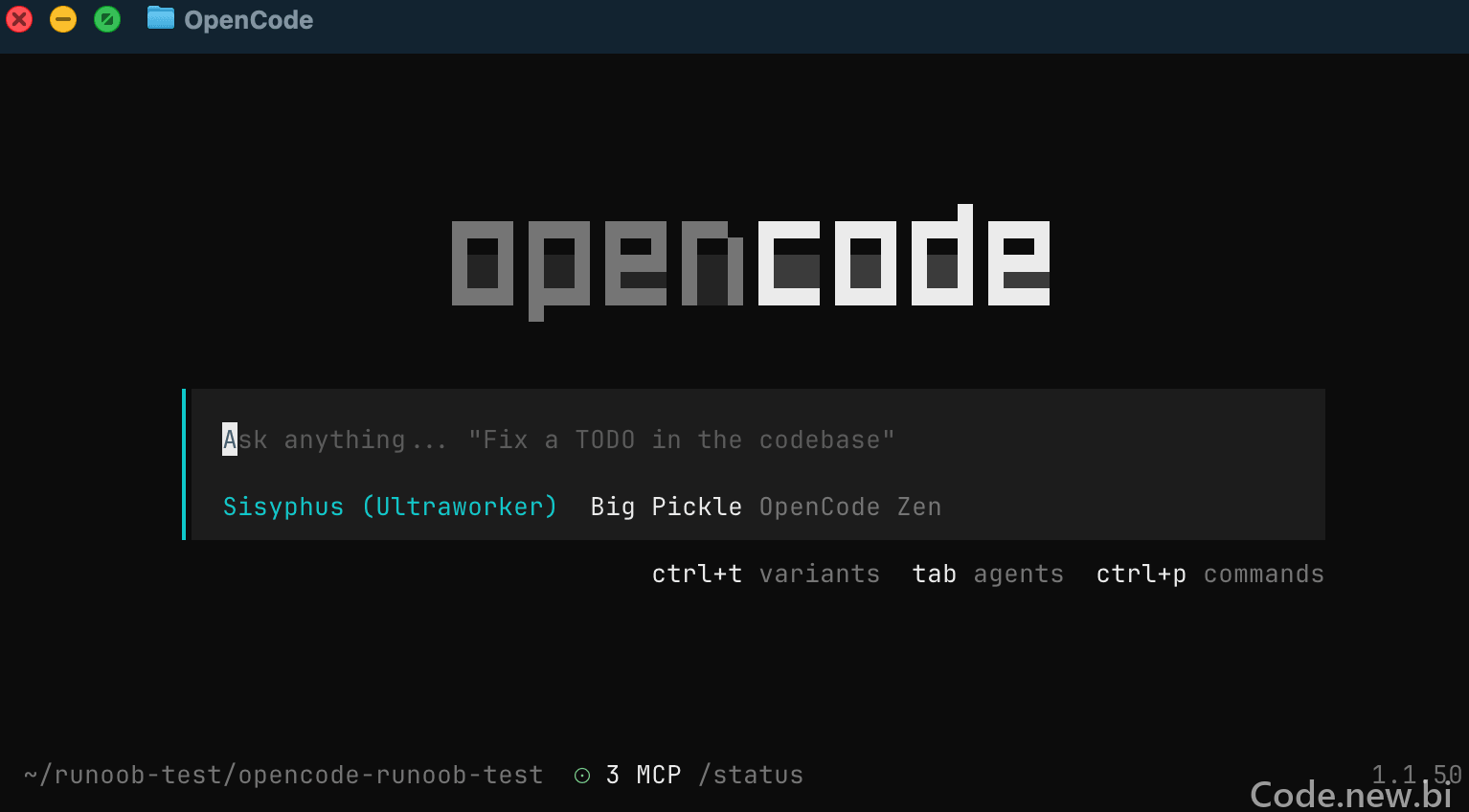Click the MCP status circle icon
Viewport: 1469px width, 812px height.
(x=582, y=776)
